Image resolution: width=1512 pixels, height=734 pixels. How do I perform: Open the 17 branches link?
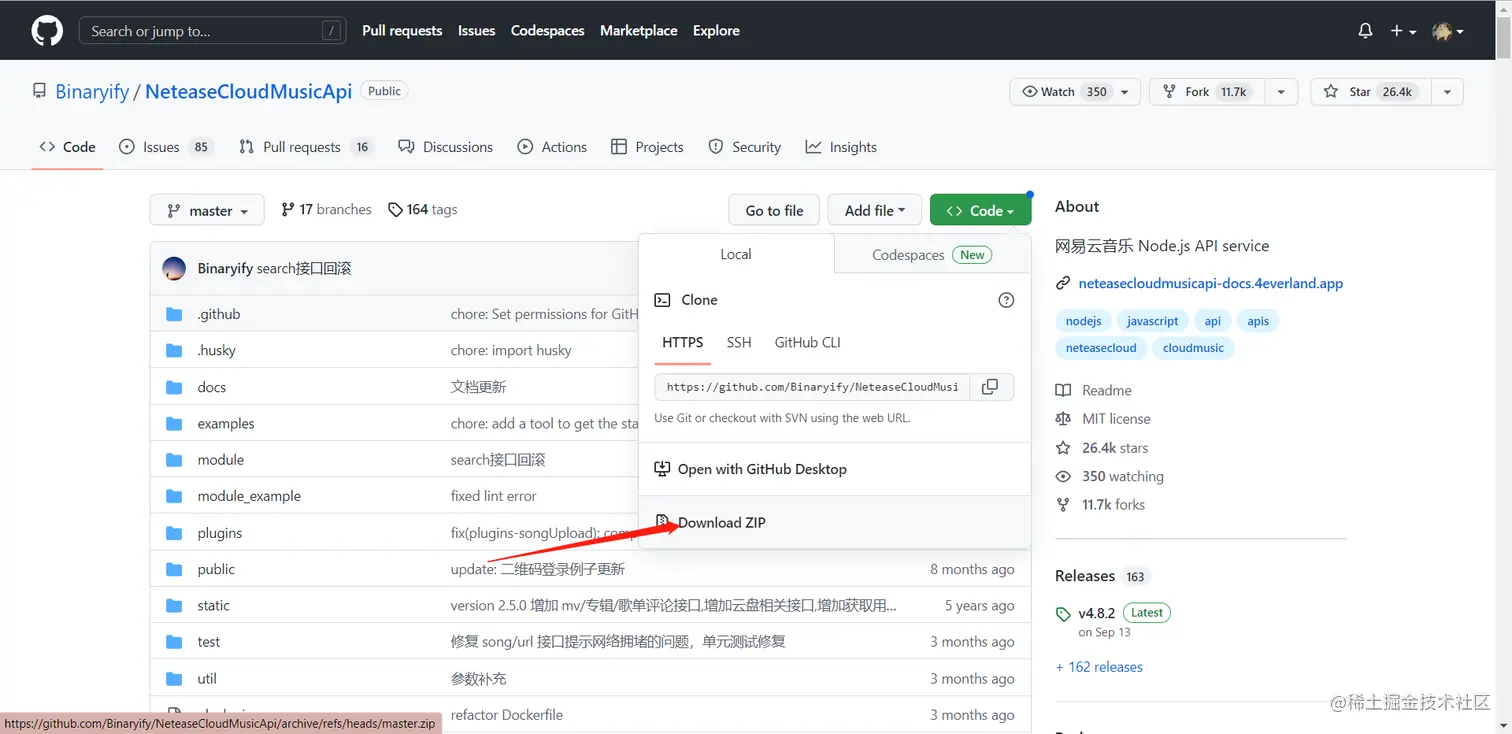(x=327, y=210)
